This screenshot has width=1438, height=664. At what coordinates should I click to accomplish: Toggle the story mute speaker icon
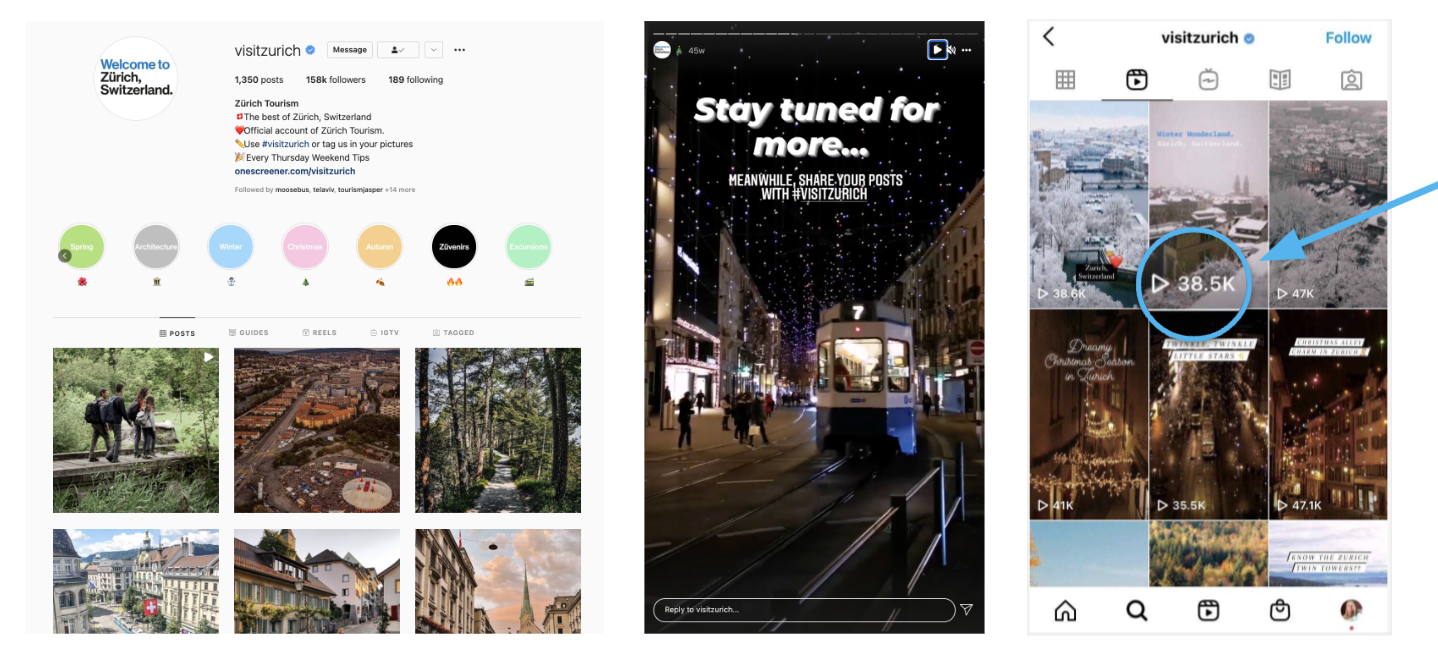(952, 50)
